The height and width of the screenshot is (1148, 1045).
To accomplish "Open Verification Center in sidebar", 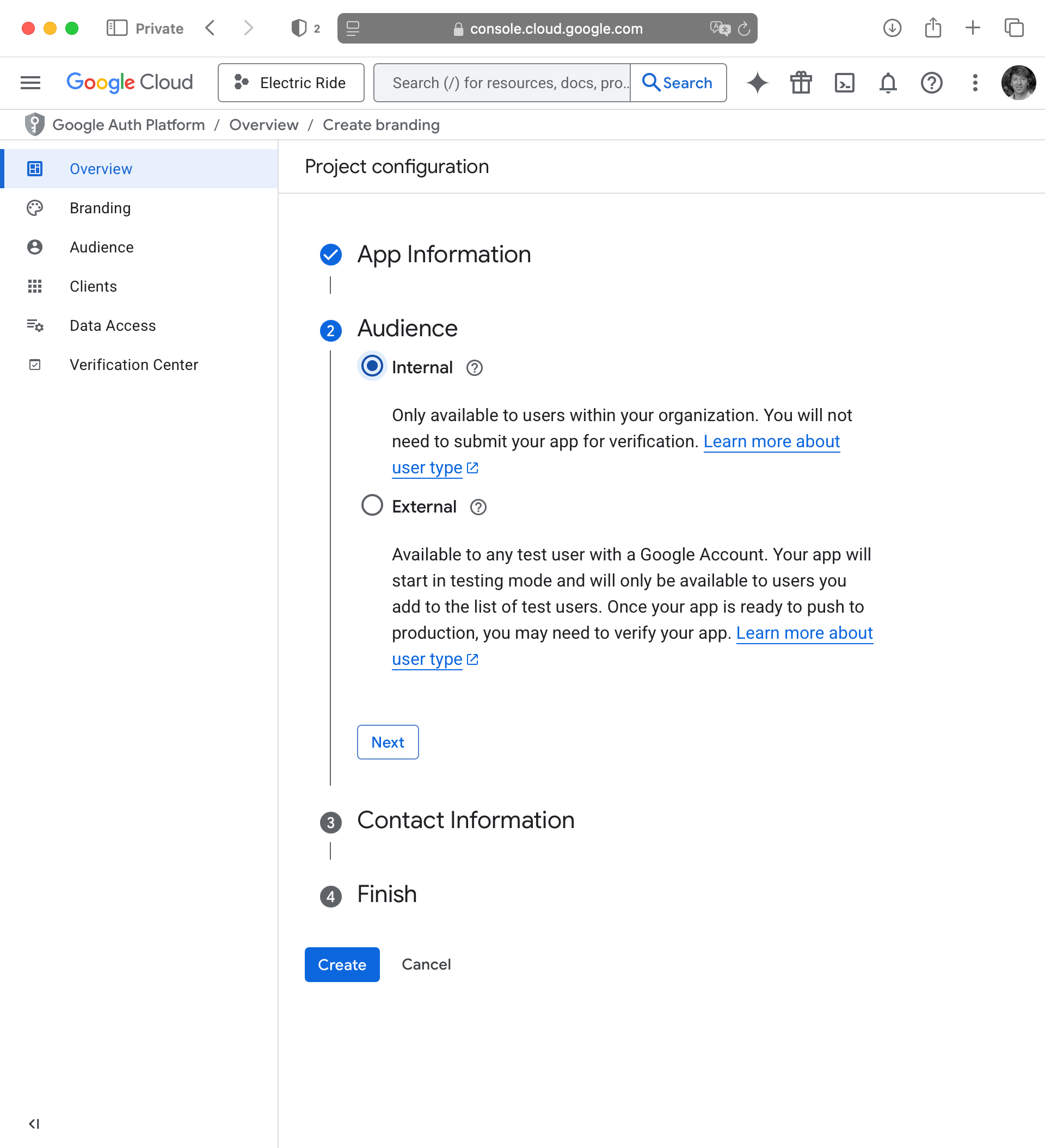I will point(134,365).
